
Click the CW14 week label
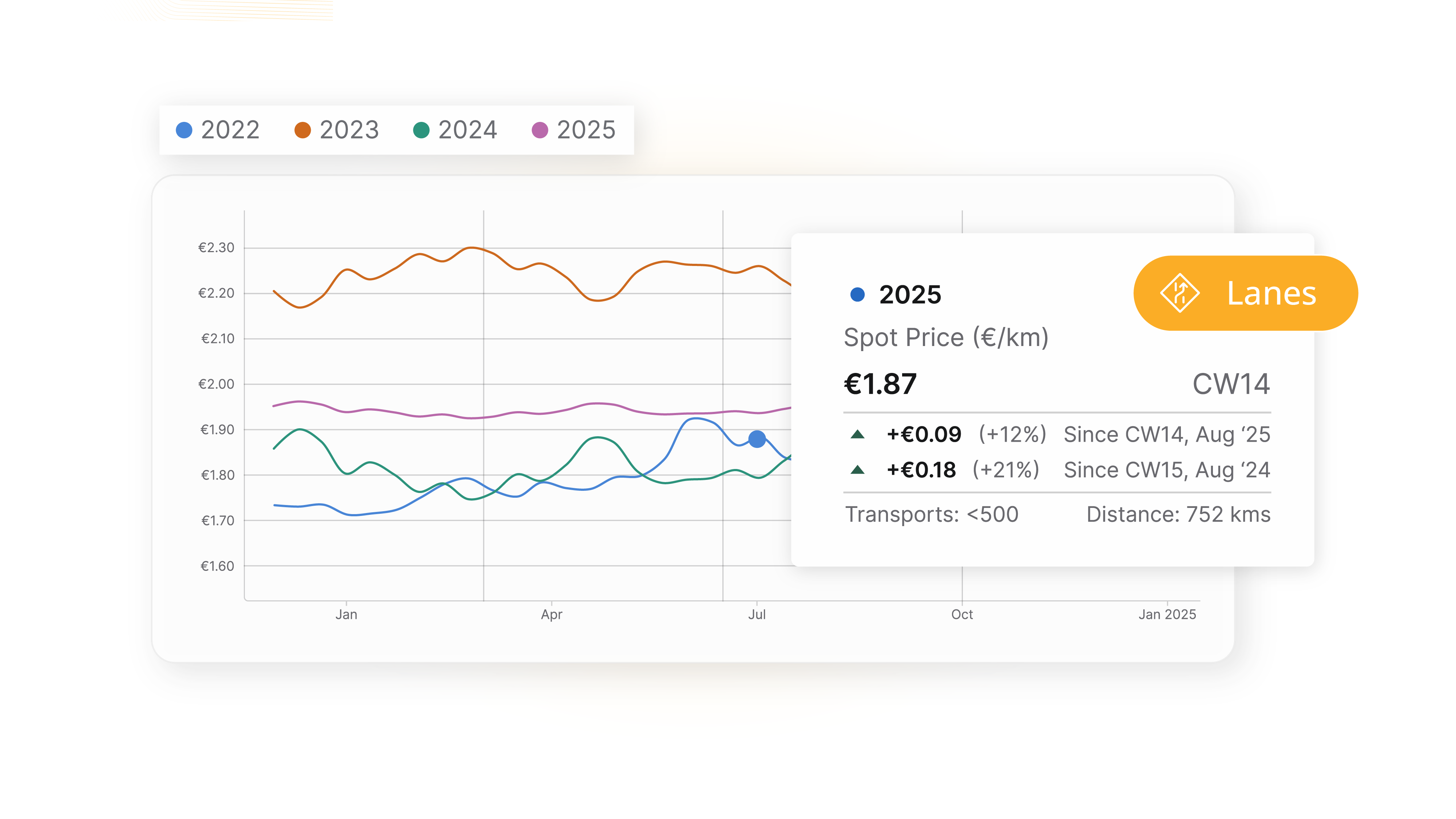pos(1231,384)
